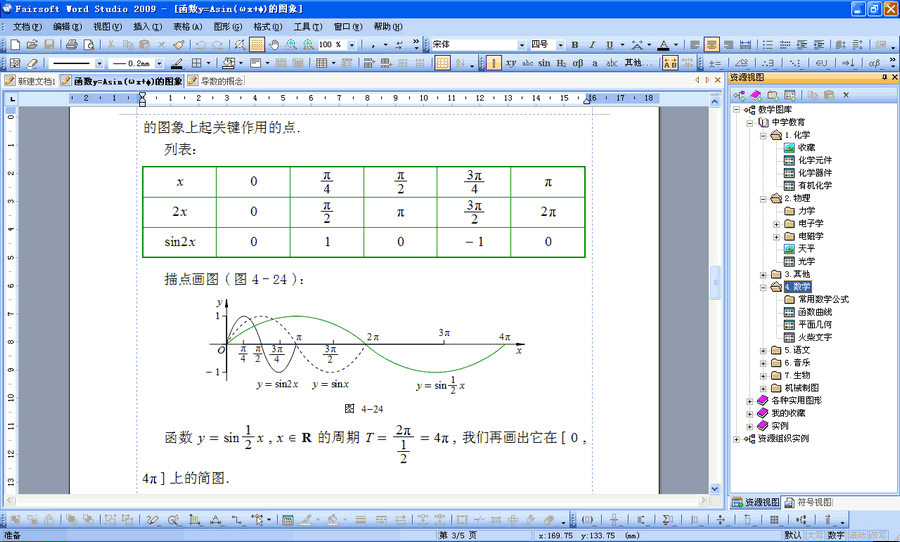Select the eraser tool in table toolbar

tap(32, 63)
